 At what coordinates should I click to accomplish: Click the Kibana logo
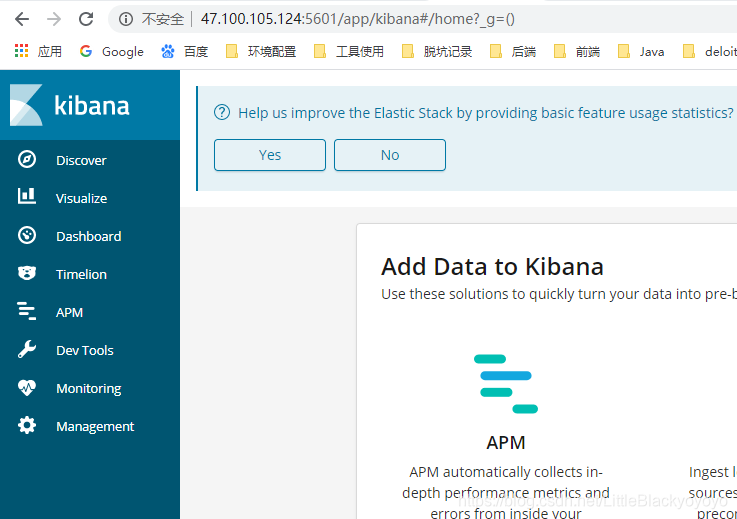[70, 105]
